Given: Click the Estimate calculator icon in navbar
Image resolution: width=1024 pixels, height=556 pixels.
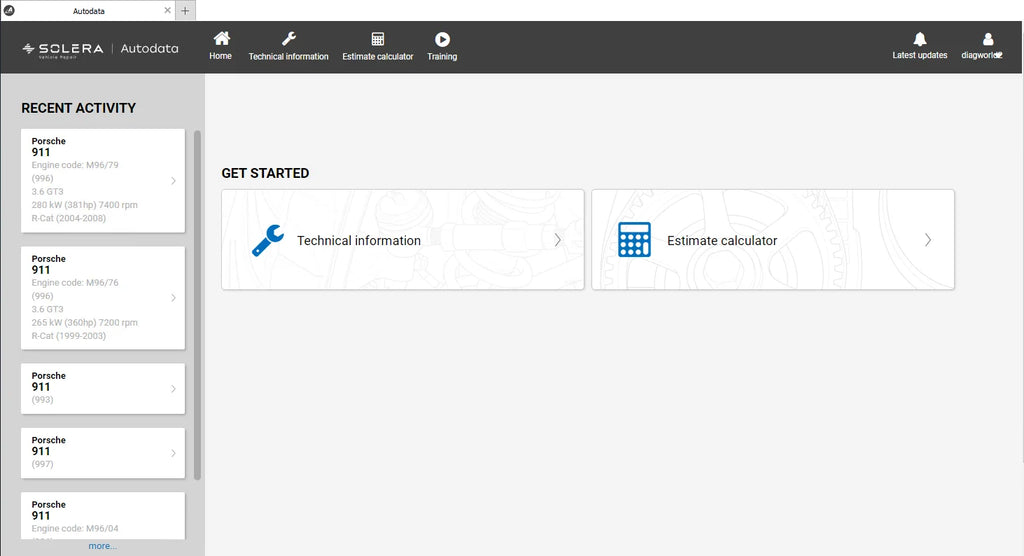Looking at the screenshot, I should point(377,39).
